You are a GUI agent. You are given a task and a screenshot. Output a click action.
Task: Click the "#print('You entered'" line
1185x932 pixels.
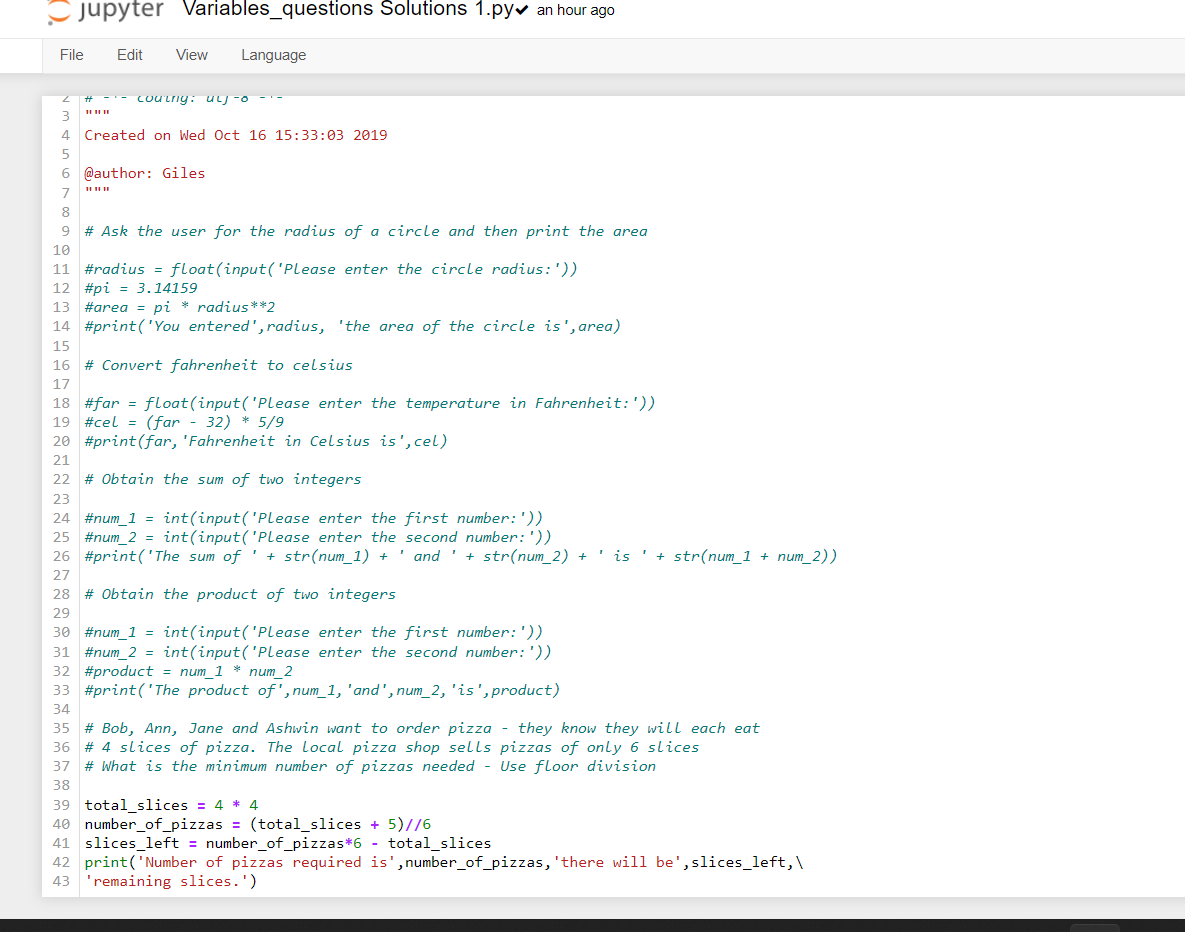click(352, 326)
